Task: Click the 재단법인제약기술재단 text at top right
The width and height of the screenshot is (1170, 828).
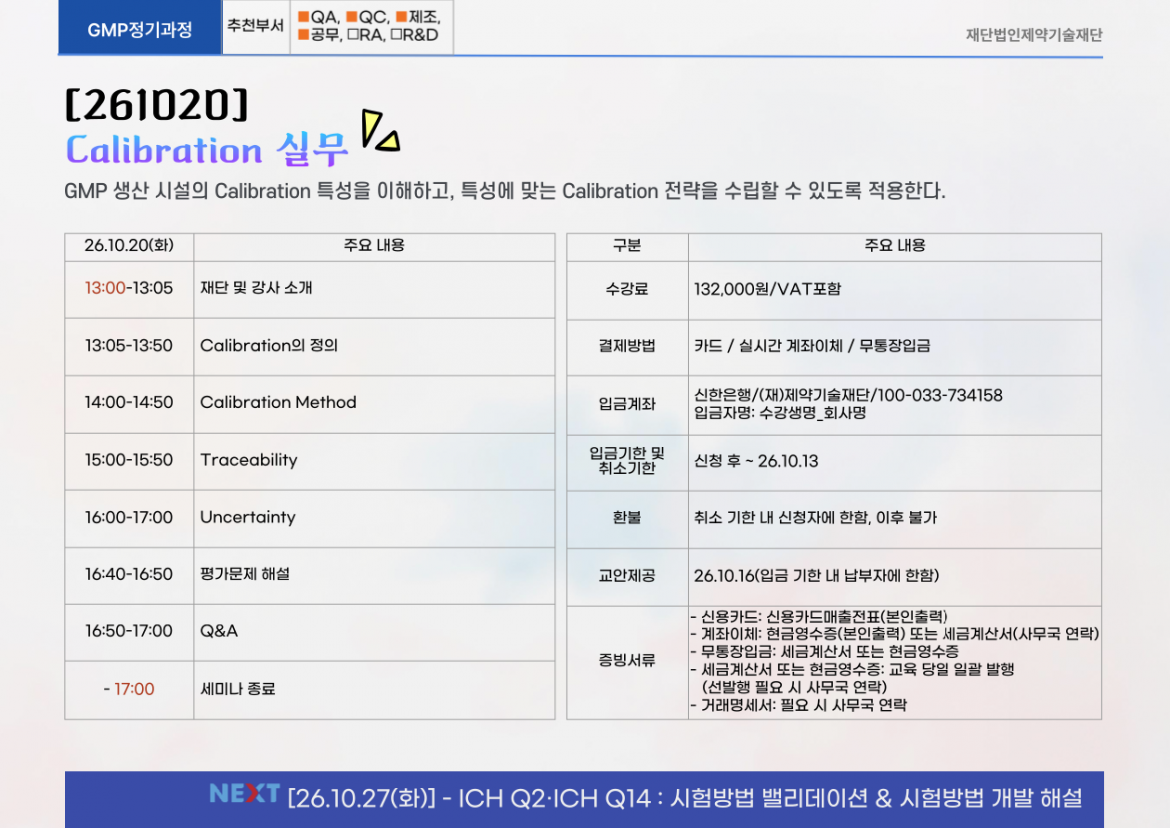Action: 1033,35
